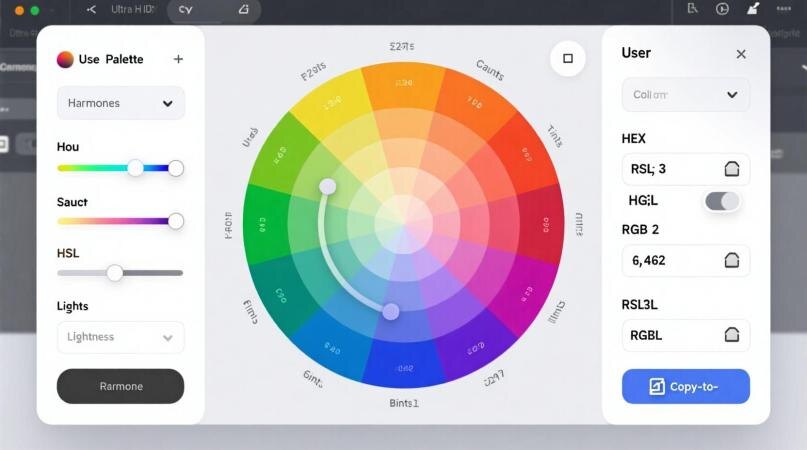Screen dimensions: 807x450
Task: Click the Sauct slider handle
Action: [x=176, y=221]
